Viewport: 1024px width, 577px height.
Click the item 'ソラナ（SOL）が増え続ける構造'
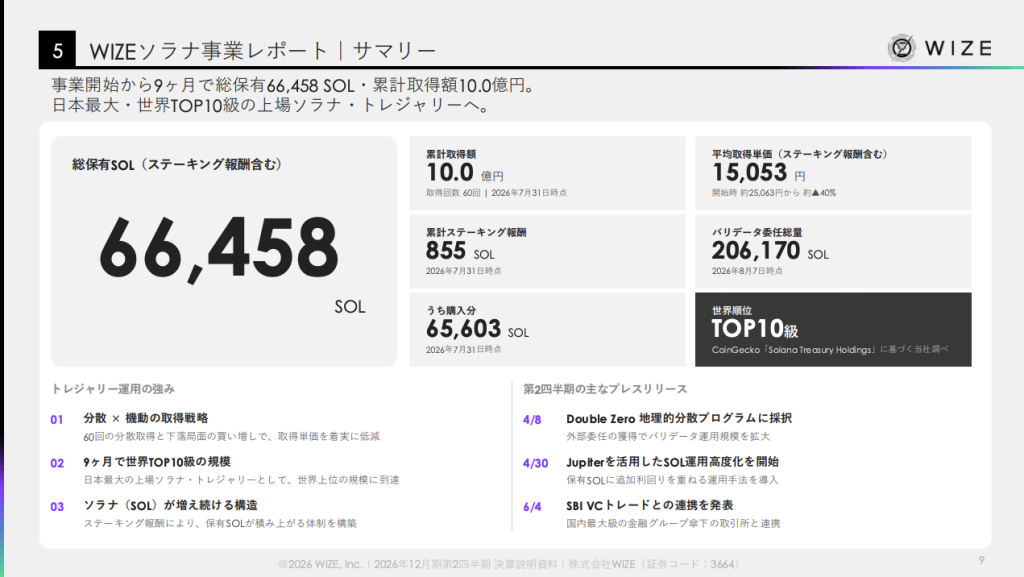point(170,505)
